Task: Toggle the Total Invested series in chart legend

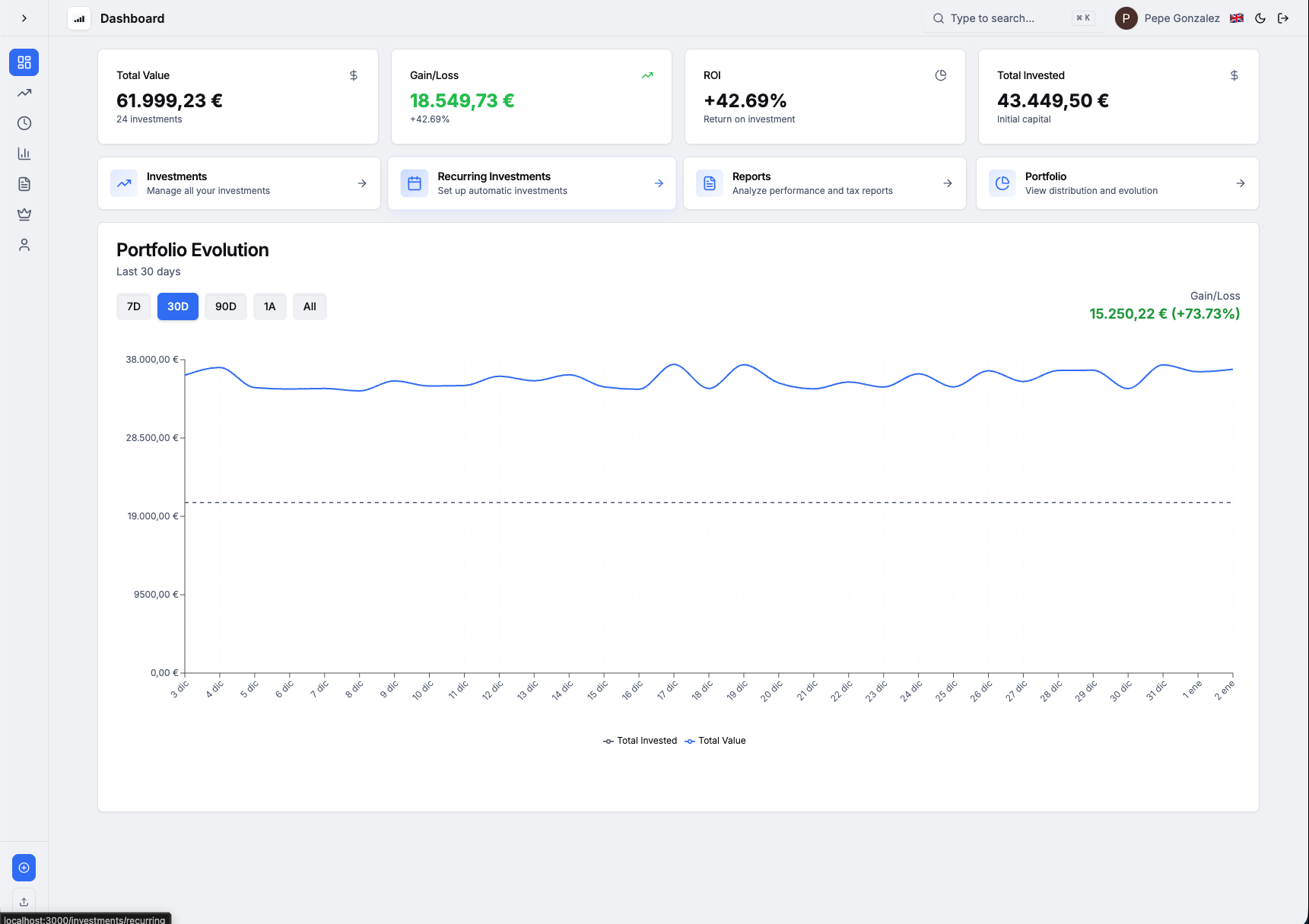Action: point(640,740)
